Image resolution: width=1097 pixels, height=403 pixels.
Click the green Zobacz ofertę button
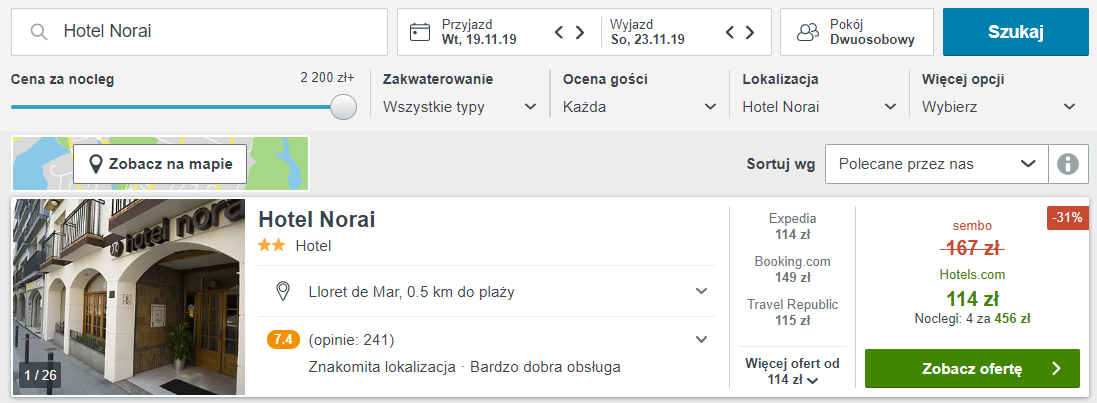tap(972, 369)
